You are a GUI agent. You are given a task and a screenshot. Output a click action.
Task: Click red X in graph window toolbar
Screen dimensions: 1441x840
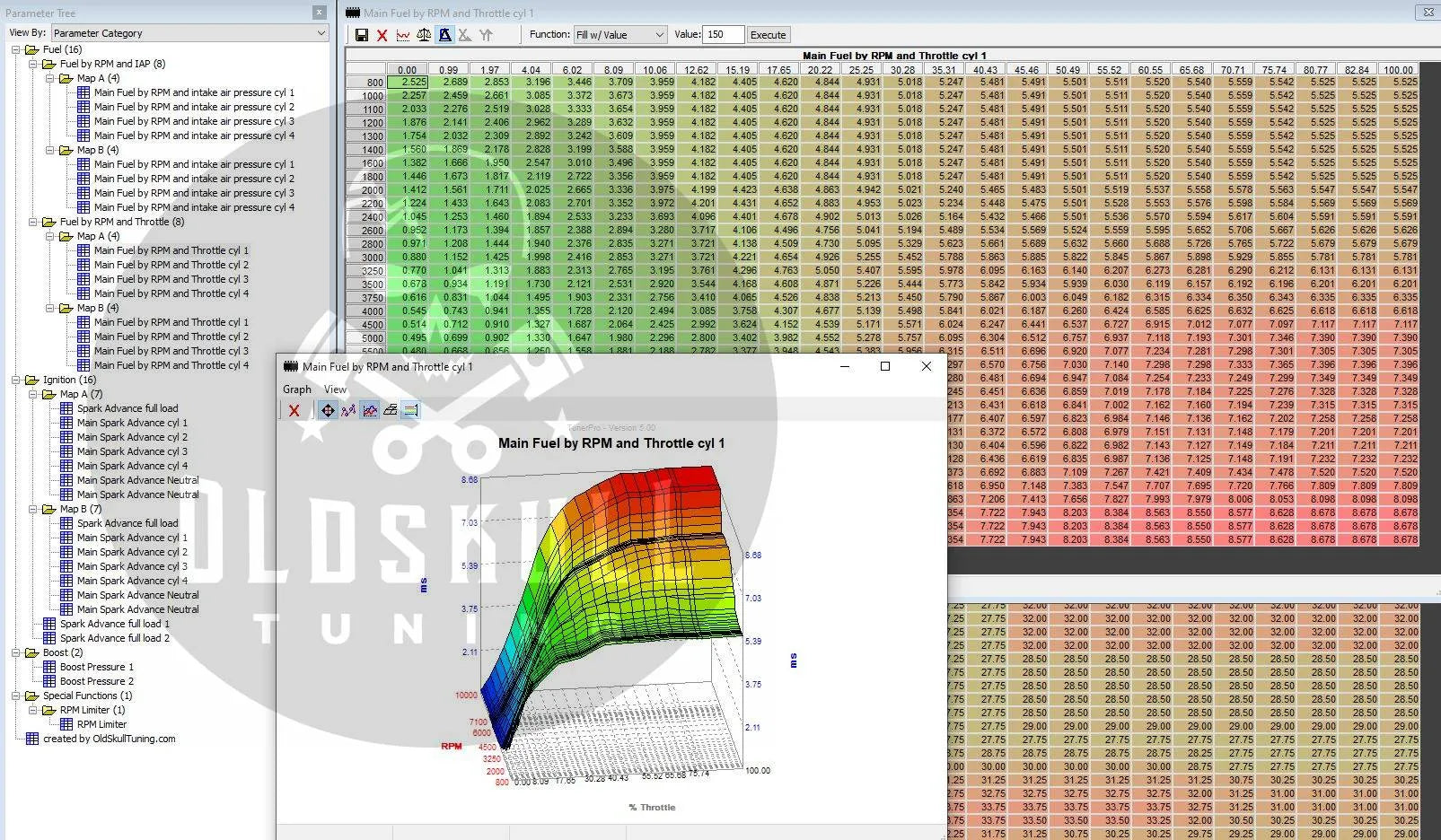pyautogui.click(x=294, y=411)
